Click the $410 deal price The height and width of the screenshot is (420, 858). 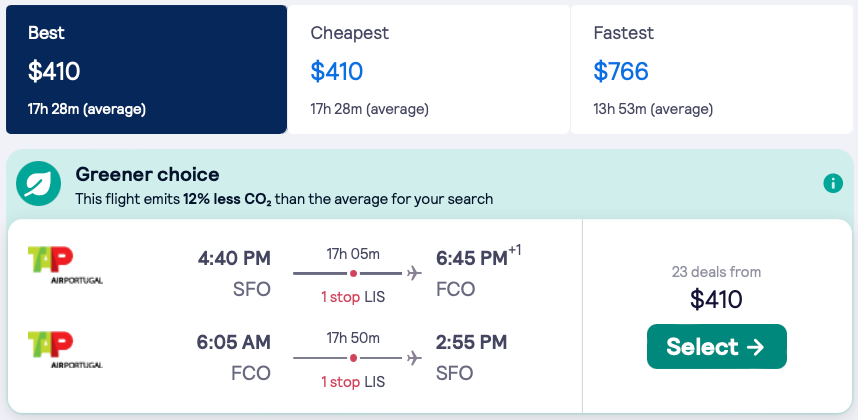tap(716, 299)
